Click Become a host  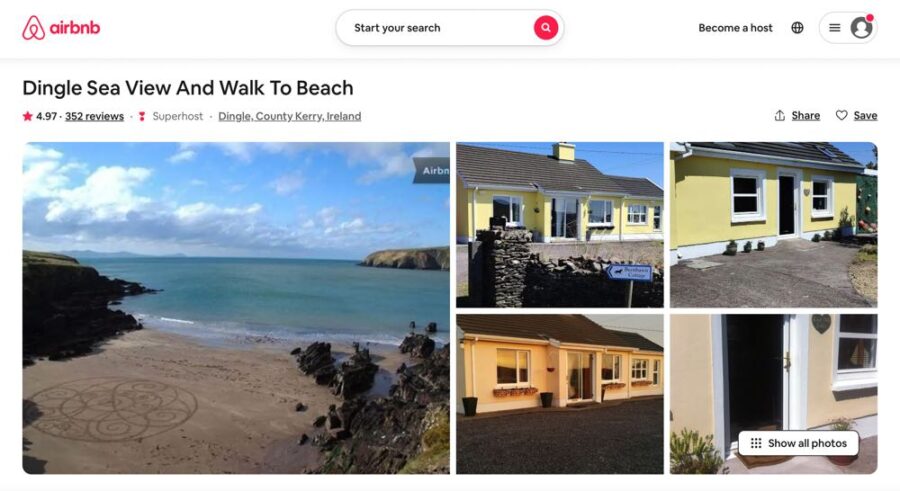pyautogui.click(x=735, y=28)
